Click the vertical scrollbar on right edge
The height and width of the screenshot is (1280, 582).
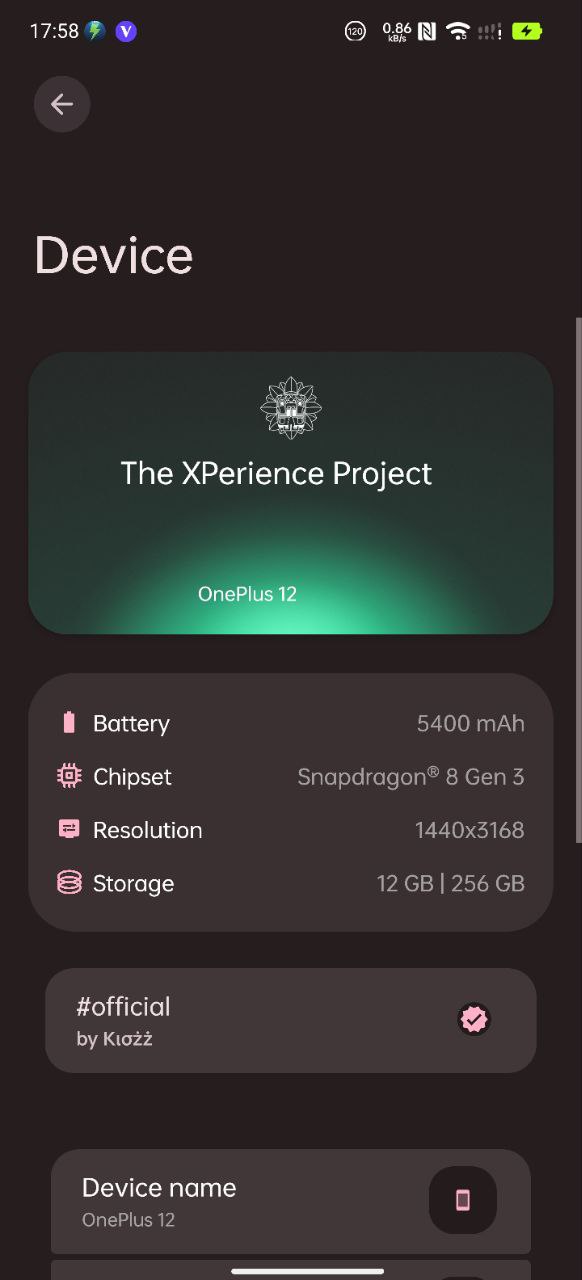(578, 580)
